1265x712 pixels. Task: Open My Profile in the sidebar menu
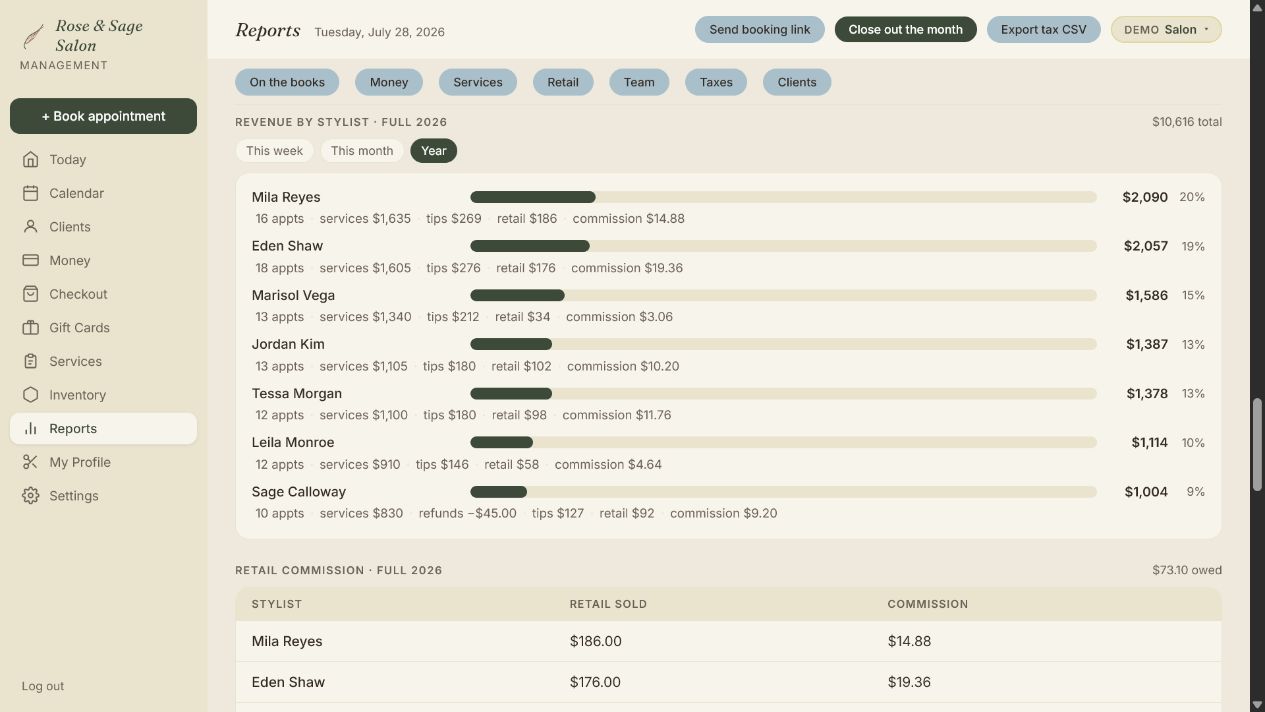click(x=103, y=462)
